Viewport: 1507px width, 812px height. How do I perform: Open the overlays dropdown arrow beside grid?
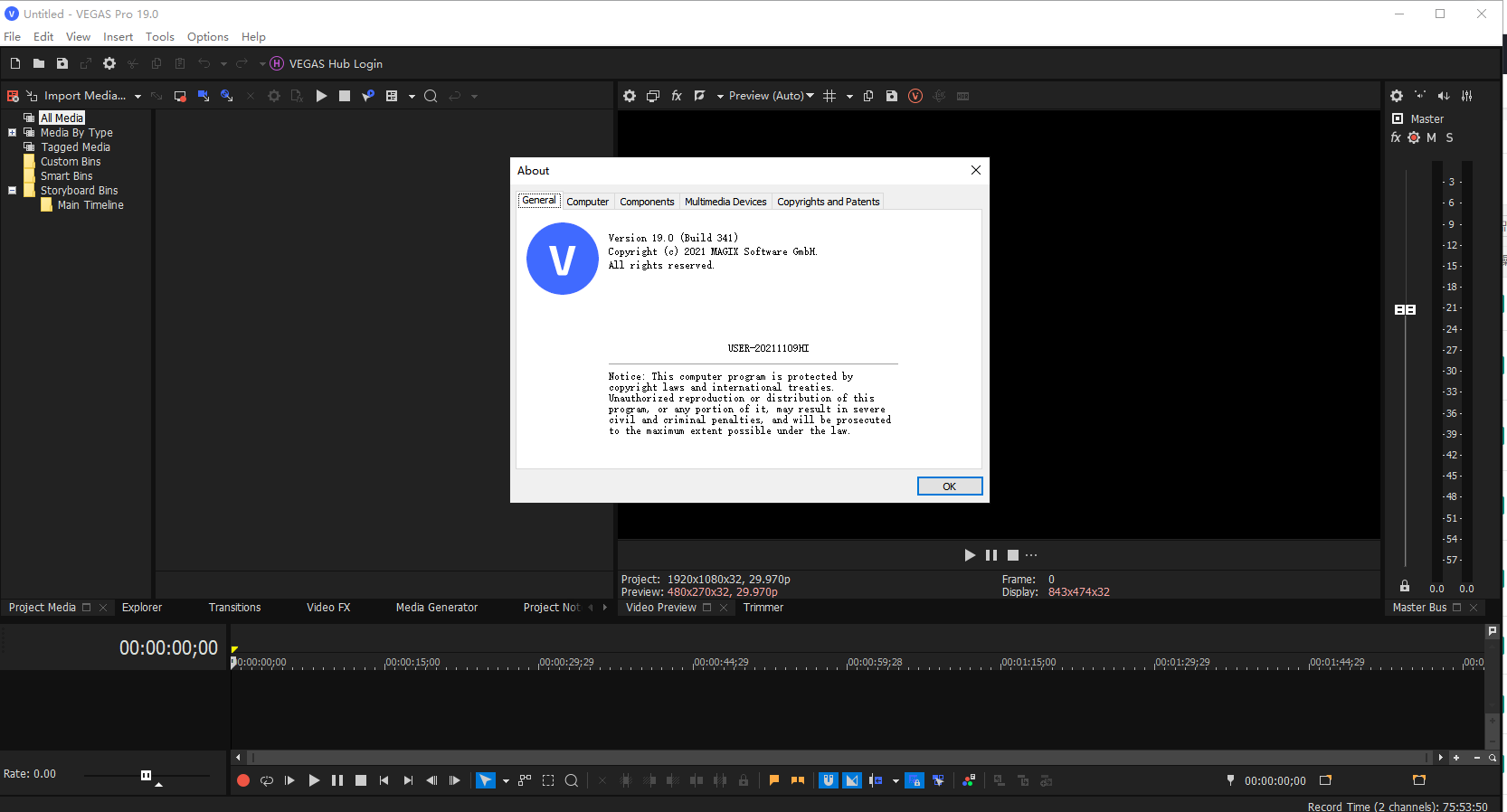[849, 97]
